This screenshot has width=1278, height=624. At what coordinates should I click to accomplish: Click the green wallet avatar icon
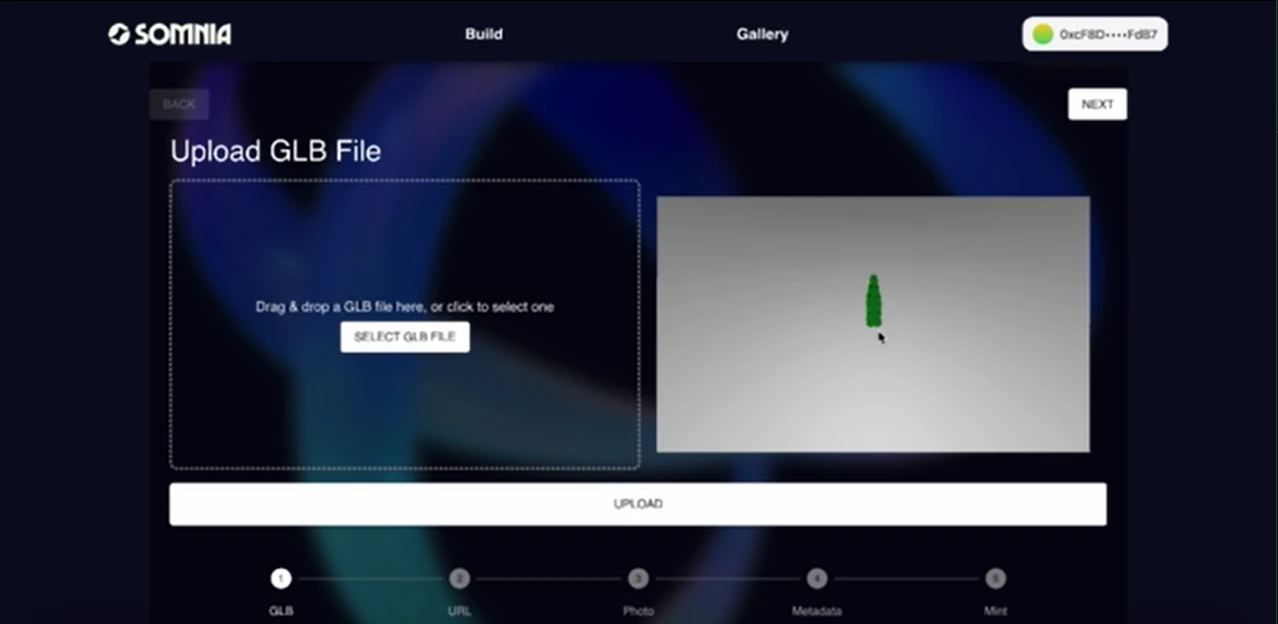1043,34
